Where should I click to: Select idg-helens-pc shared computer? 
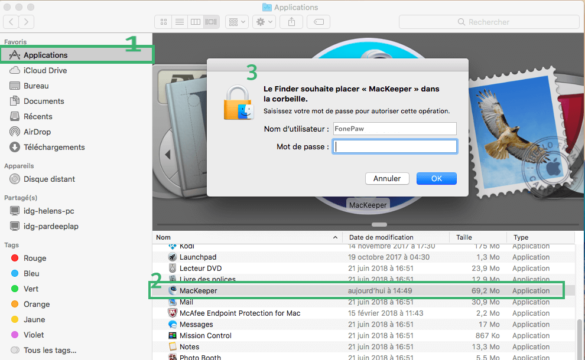coord(49,211)
